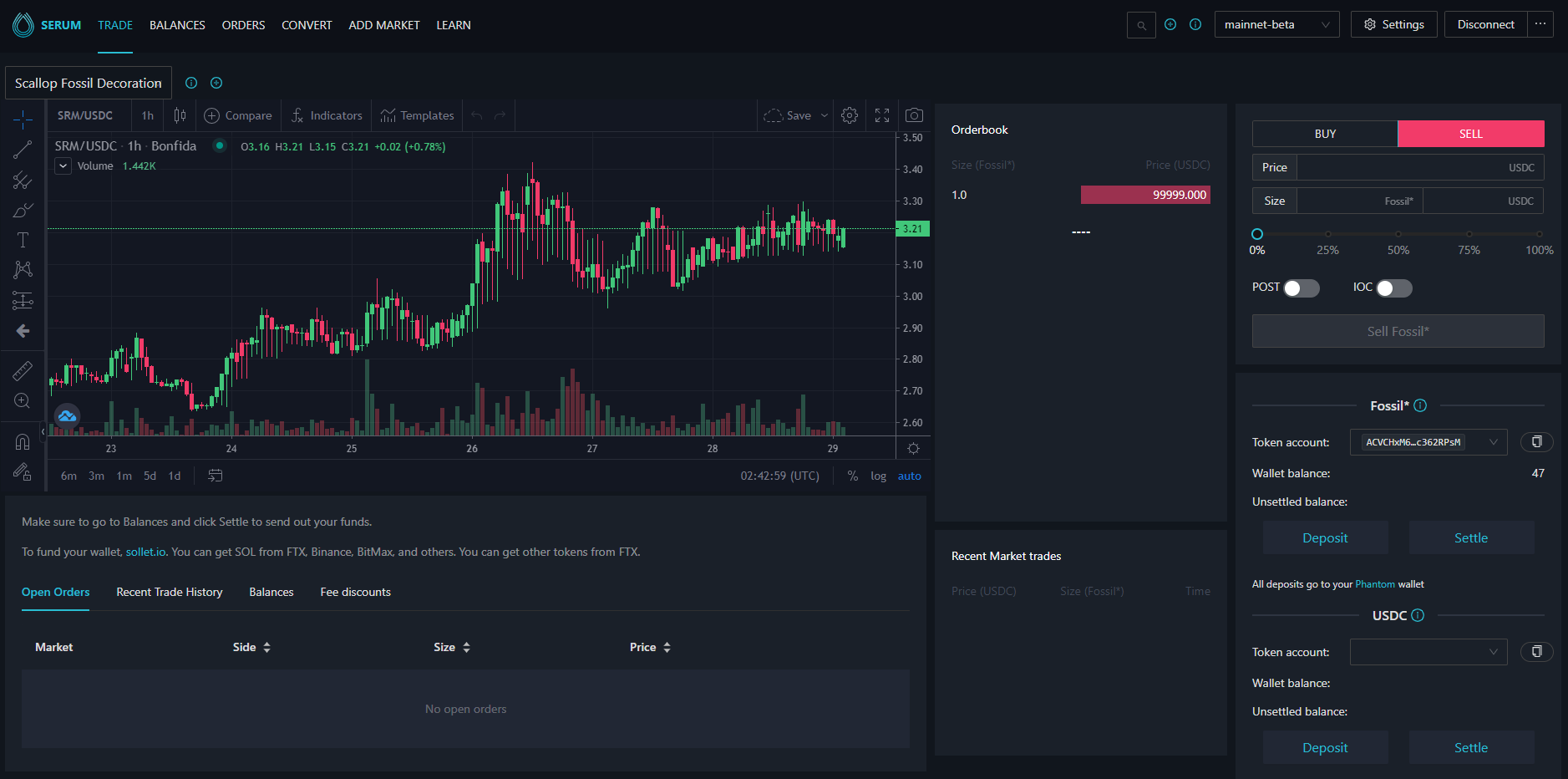This screenshot has width=1568, height=779.
Task: Open go-to-date calendar icon
Action: 216,476
